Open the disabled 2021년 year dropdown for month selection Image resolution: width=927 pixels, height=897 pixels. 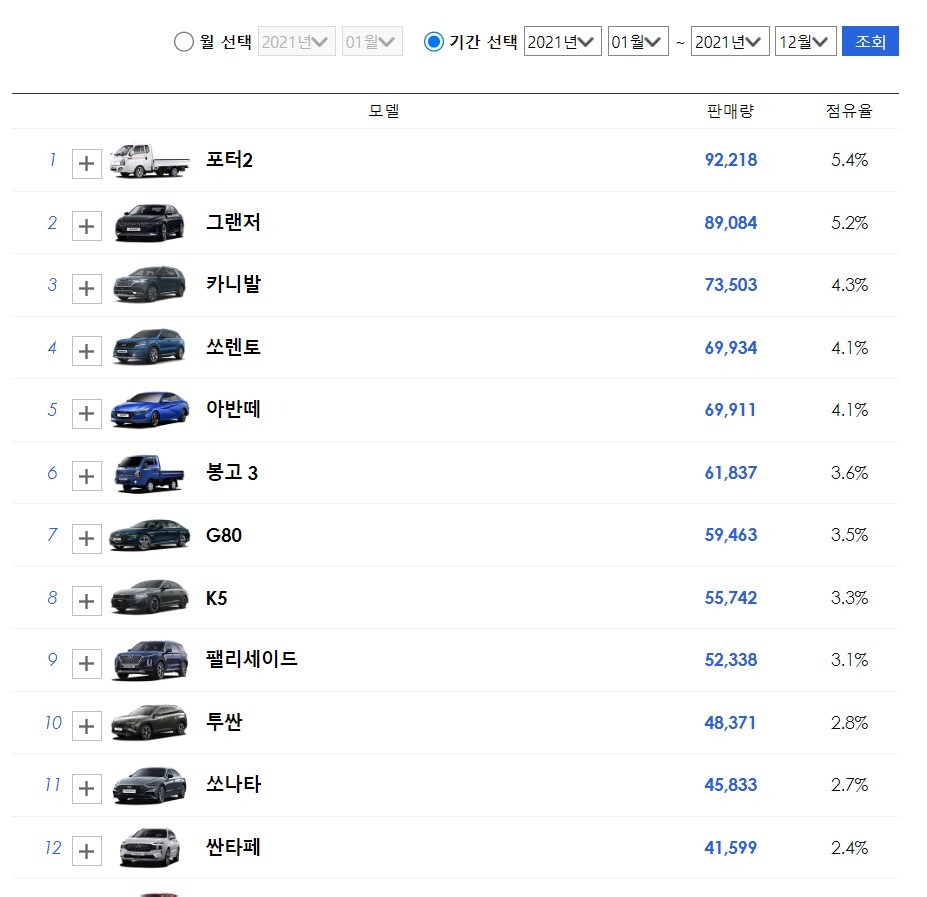tap(297, 41)
